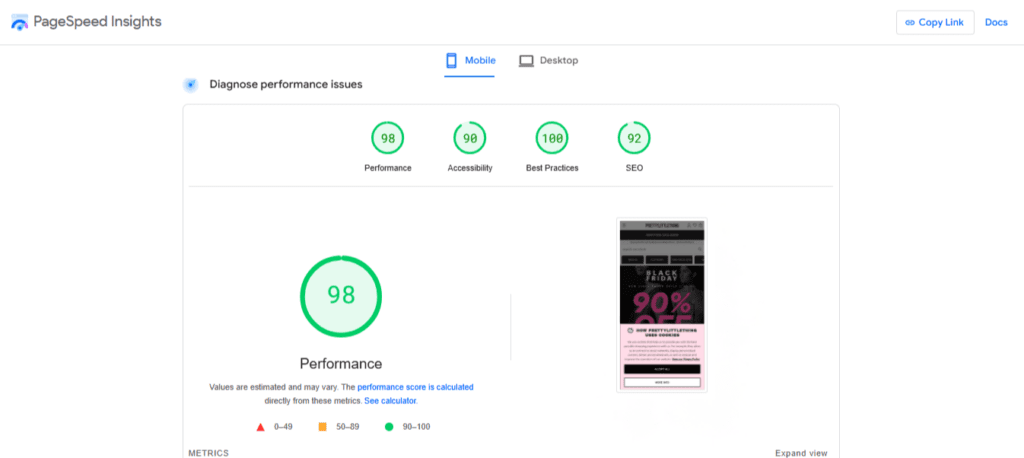
Task: Open the See calculator link
Action: tap(390, 400)
